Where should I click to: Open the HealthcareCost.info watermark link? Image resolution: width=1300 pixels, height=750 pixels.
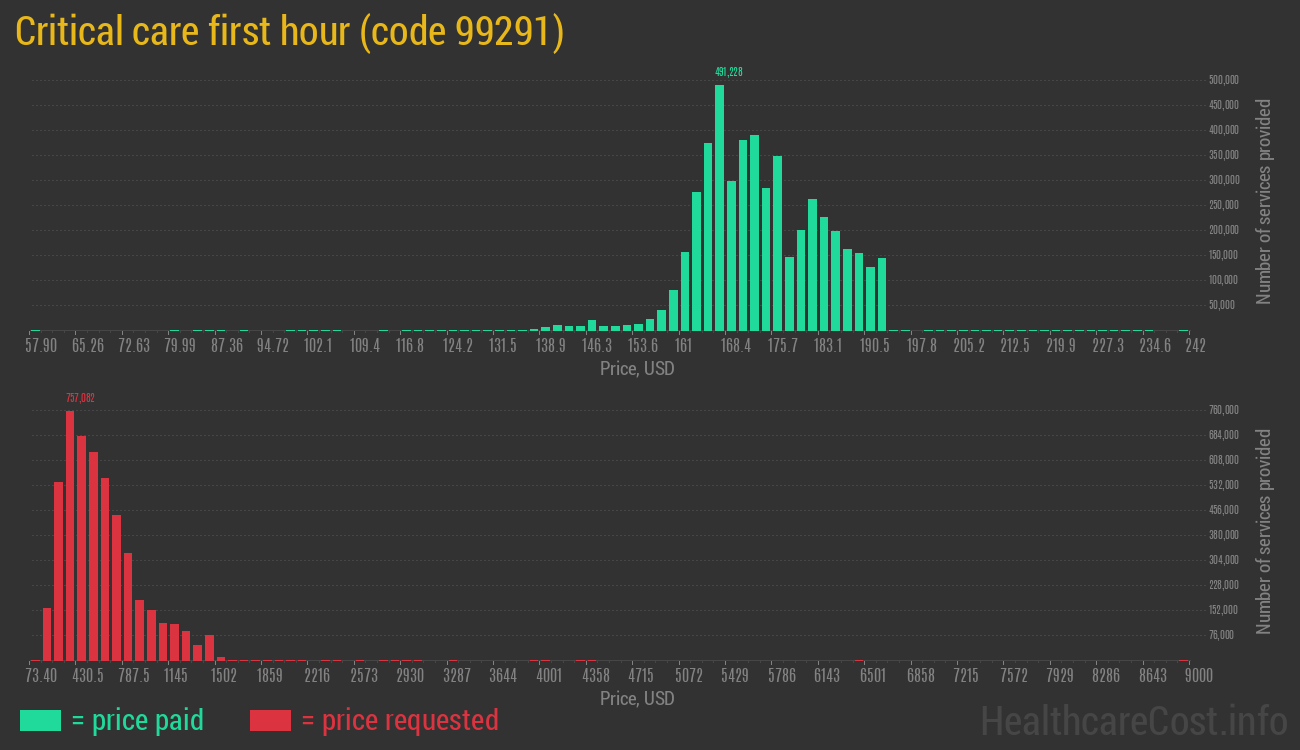(1133, 720)
